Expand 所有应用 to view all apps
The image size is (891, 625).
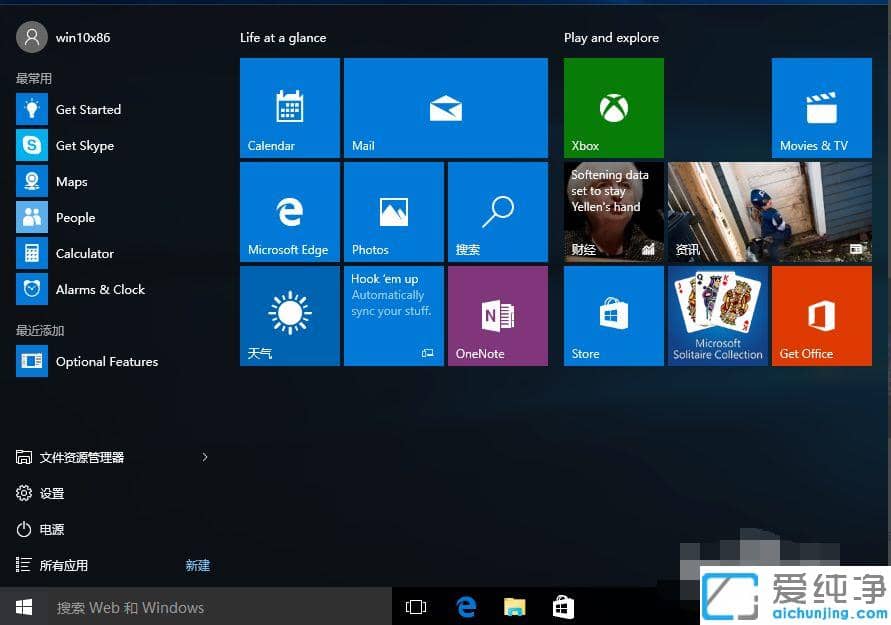point(64,565)
